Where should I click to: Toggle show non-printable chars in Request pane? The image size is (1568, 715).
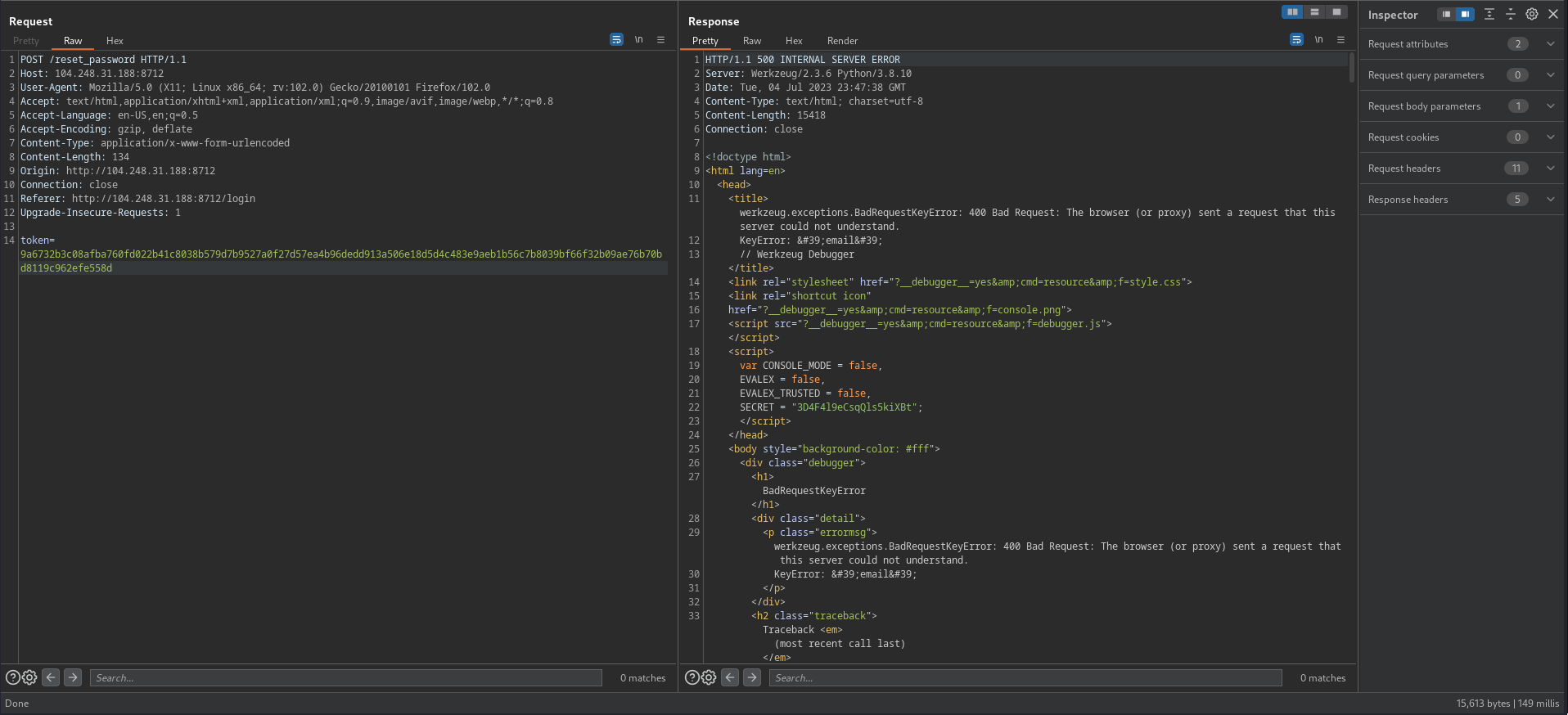[x=639, y=39]
